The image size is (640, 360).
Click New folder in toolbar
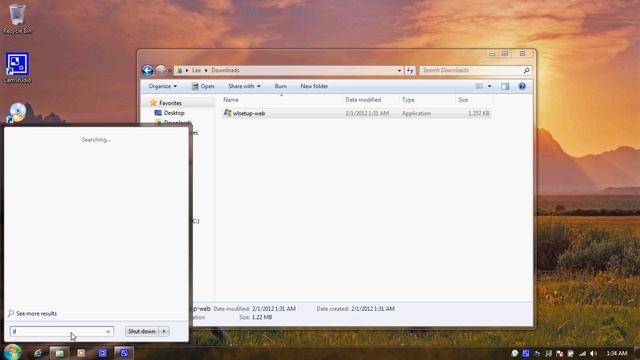[314, 86]
